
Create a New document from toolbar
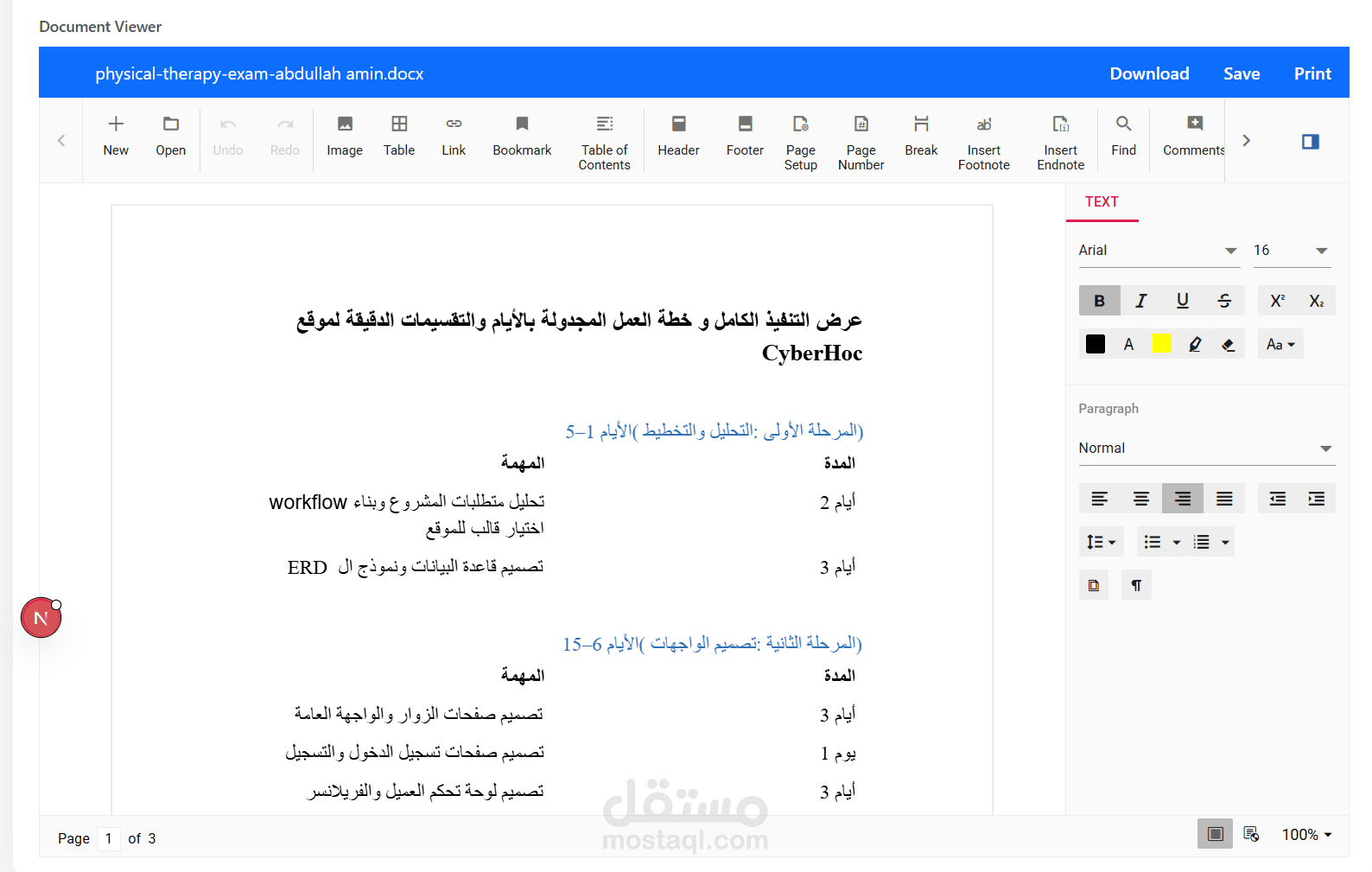tap(116, 137)
